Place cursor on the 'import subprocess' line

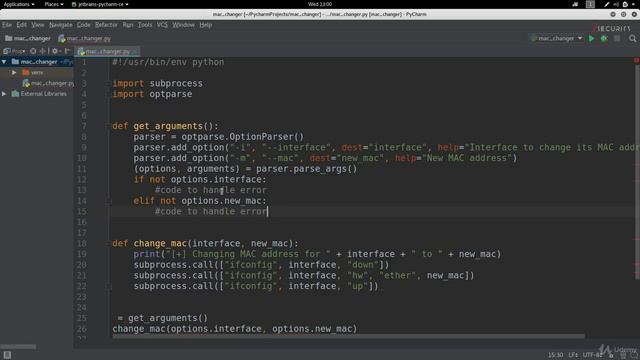click(x=158, y=83)
